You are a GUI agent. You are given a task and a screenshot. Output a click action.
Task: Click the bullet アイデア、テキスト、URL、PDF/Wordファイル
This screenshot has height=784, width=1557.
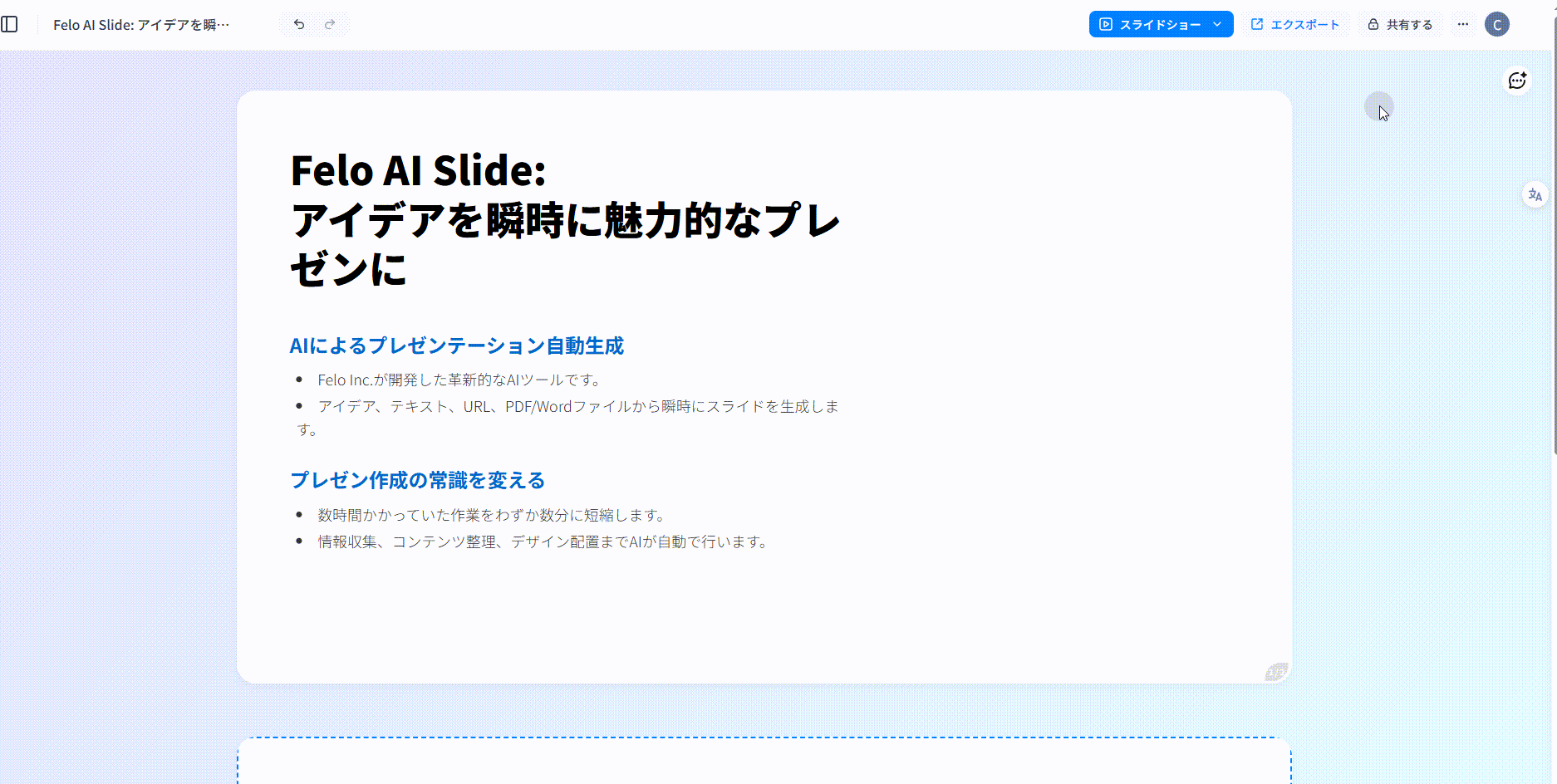coord(568,417)
